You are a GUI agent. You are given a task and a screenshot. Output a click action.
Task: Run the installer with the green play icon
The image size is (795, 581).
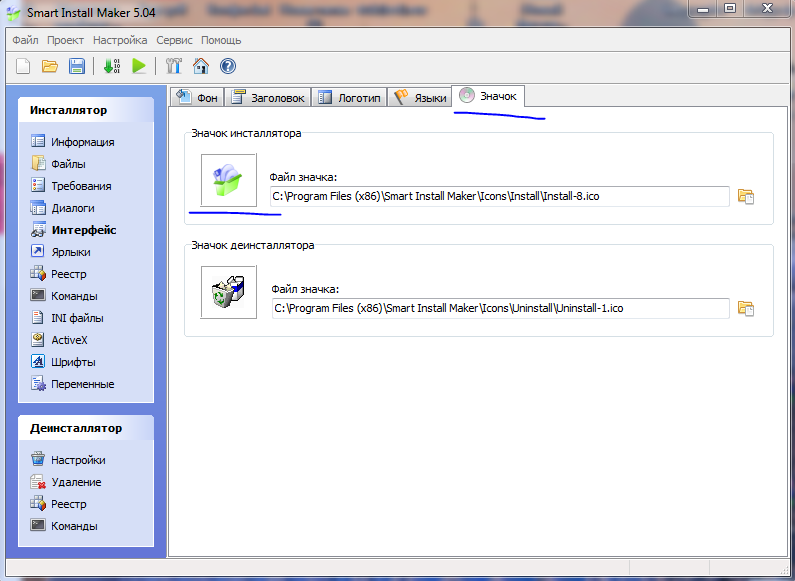click(139, 66)
